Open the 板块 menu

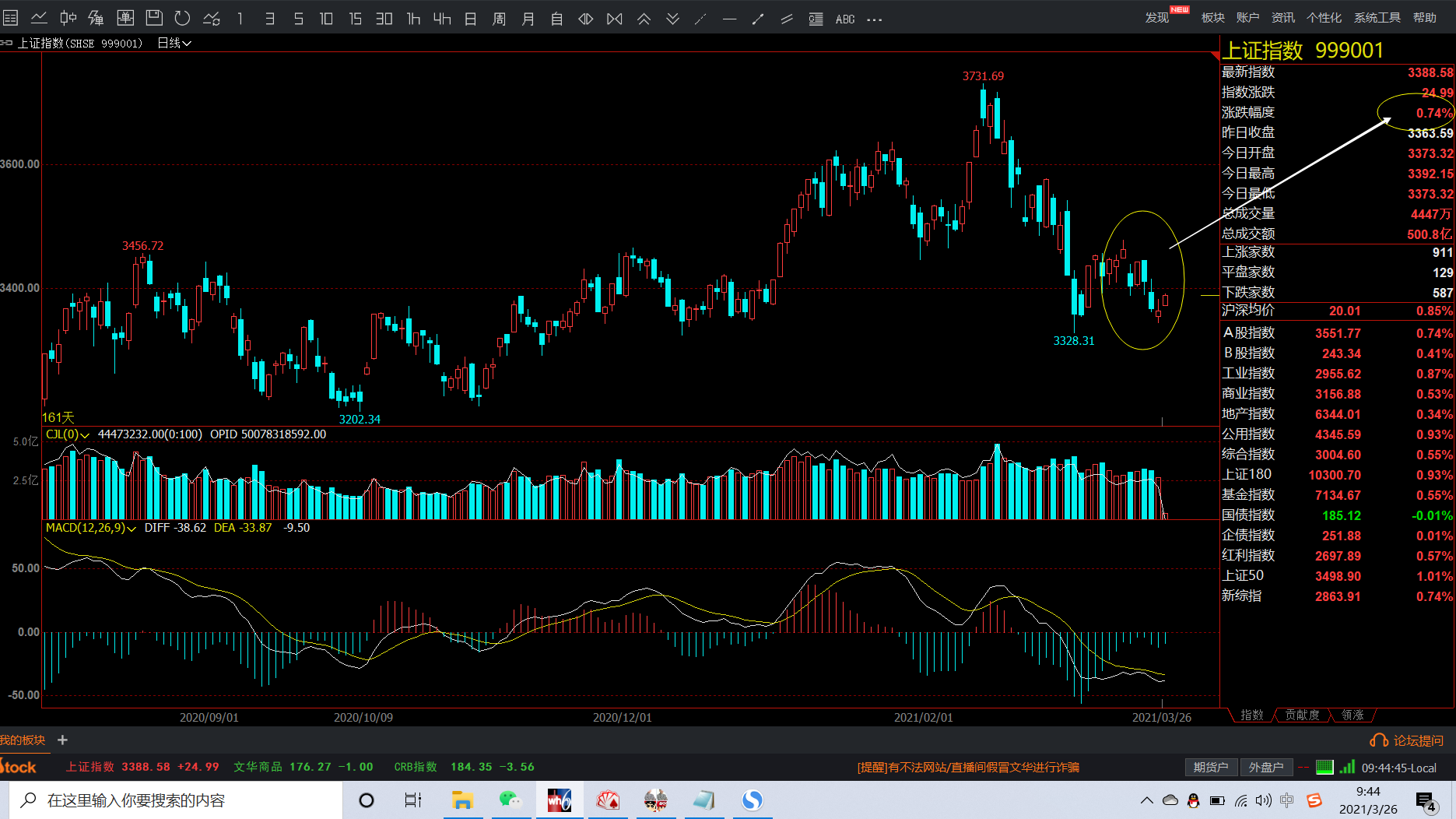pyautogui.click(x=1213, y=18)
